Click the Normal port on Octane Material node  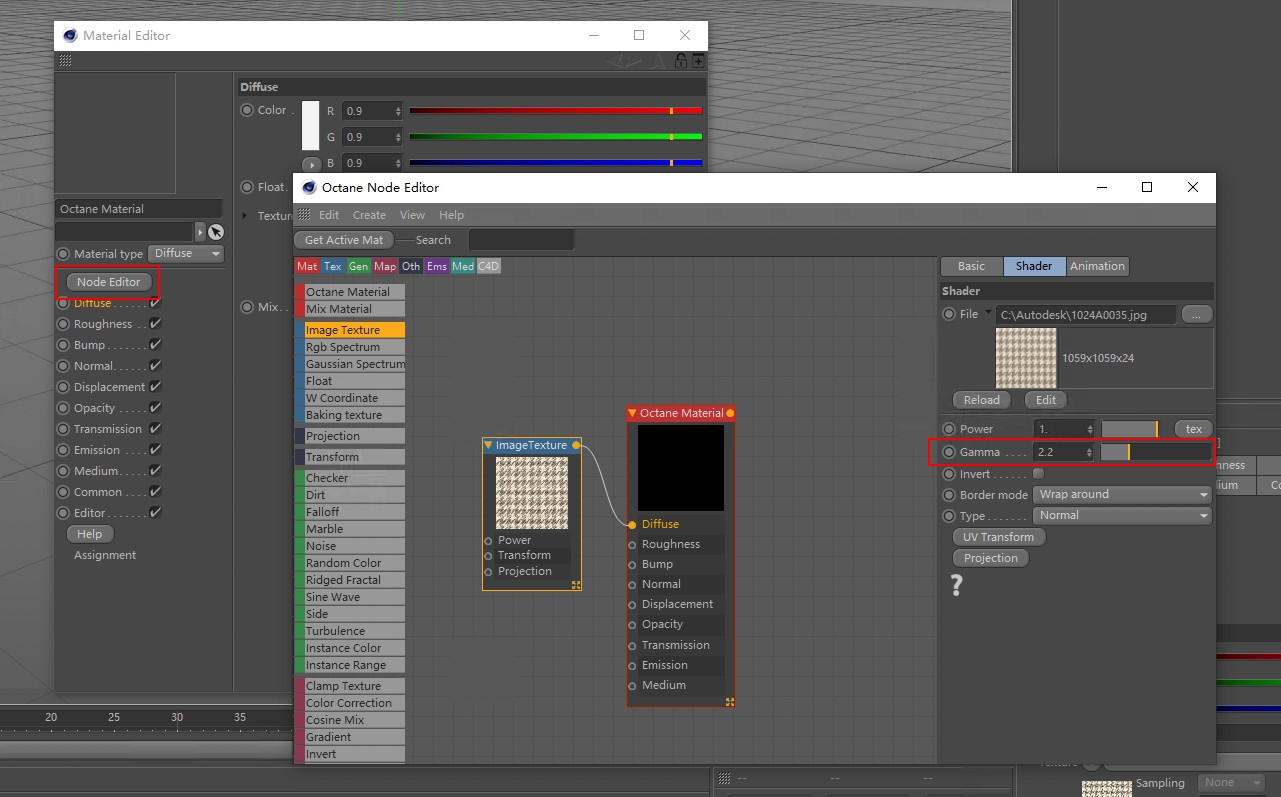(632, 585)
